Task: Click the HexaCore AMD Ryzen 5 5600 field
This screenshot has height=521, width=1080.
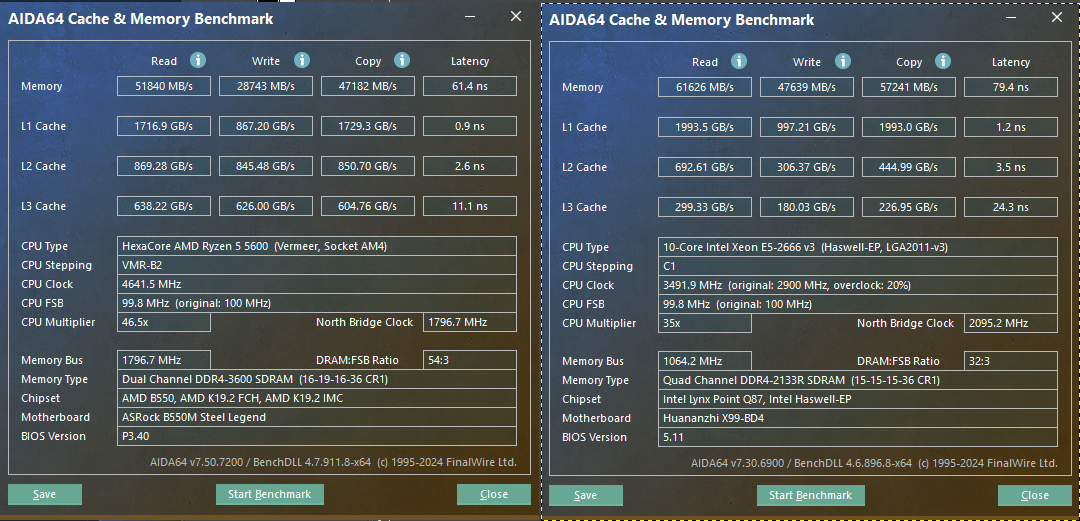Action: click(x=317, y=246)
